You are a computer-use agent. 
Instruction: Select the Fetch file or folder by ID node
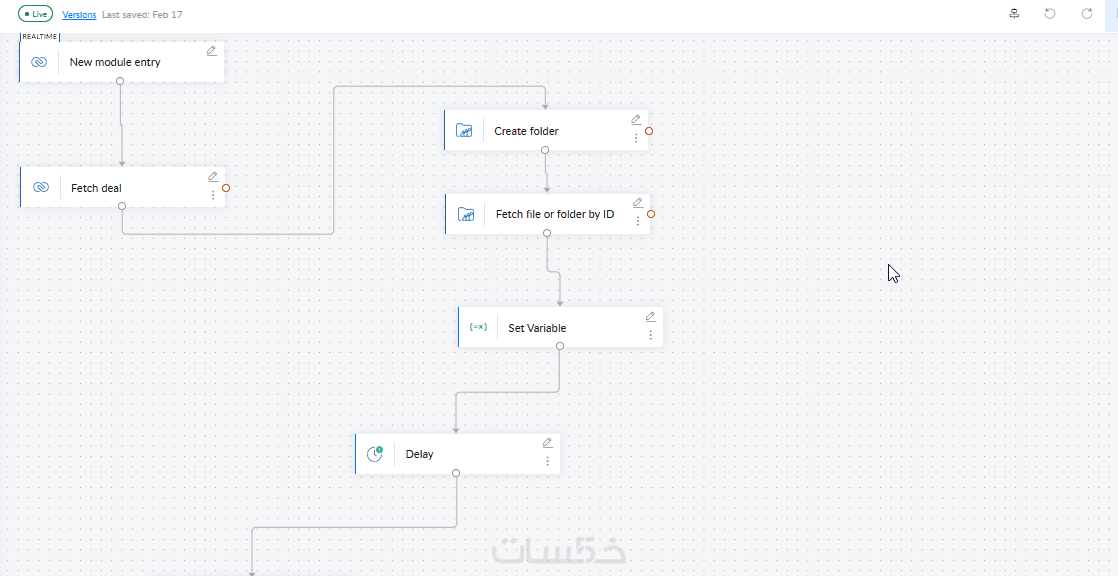coord(555,214)
